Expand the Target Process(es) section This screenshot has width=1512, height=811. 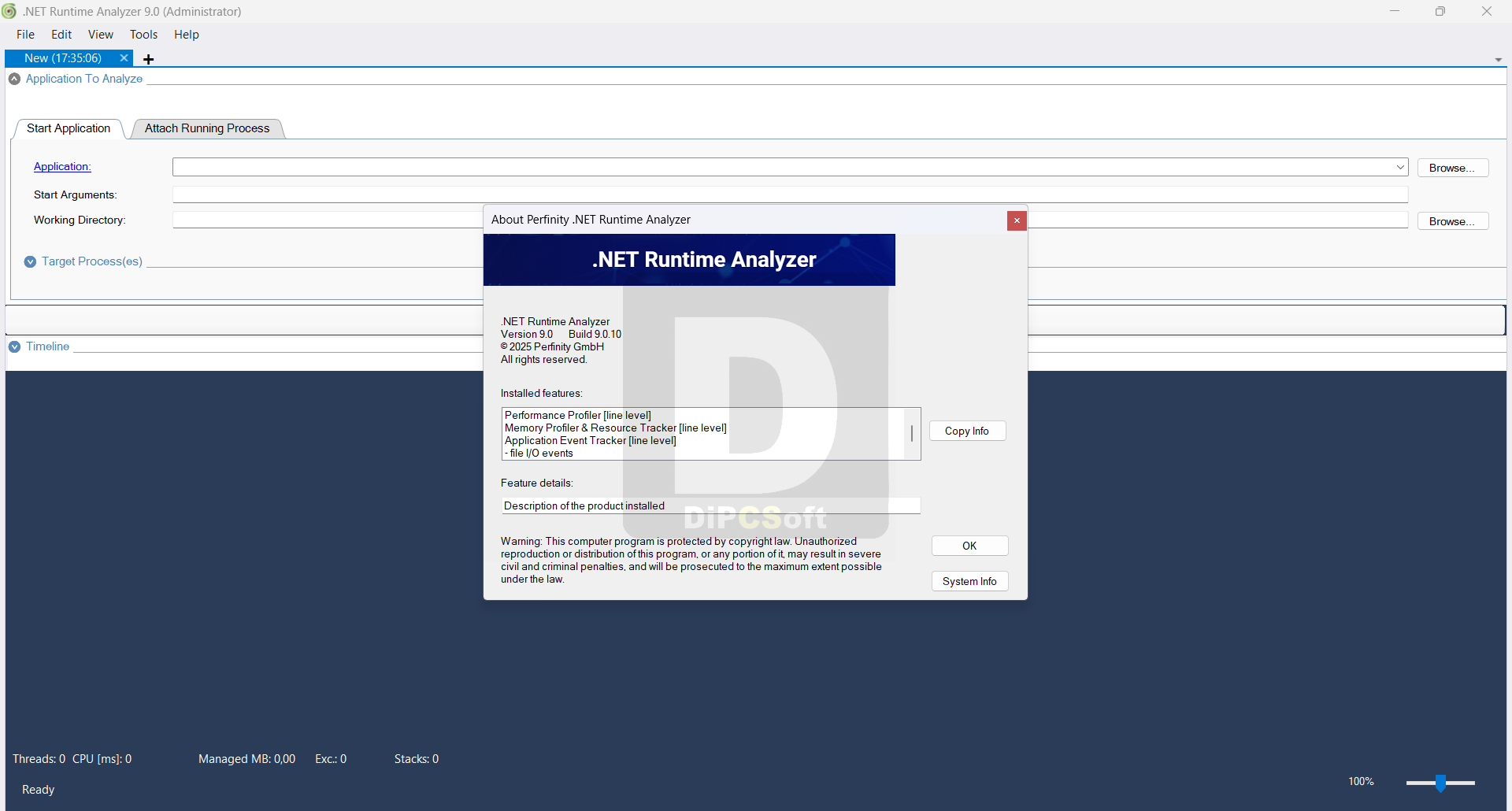pyautogui.click(x=30, y=261)
